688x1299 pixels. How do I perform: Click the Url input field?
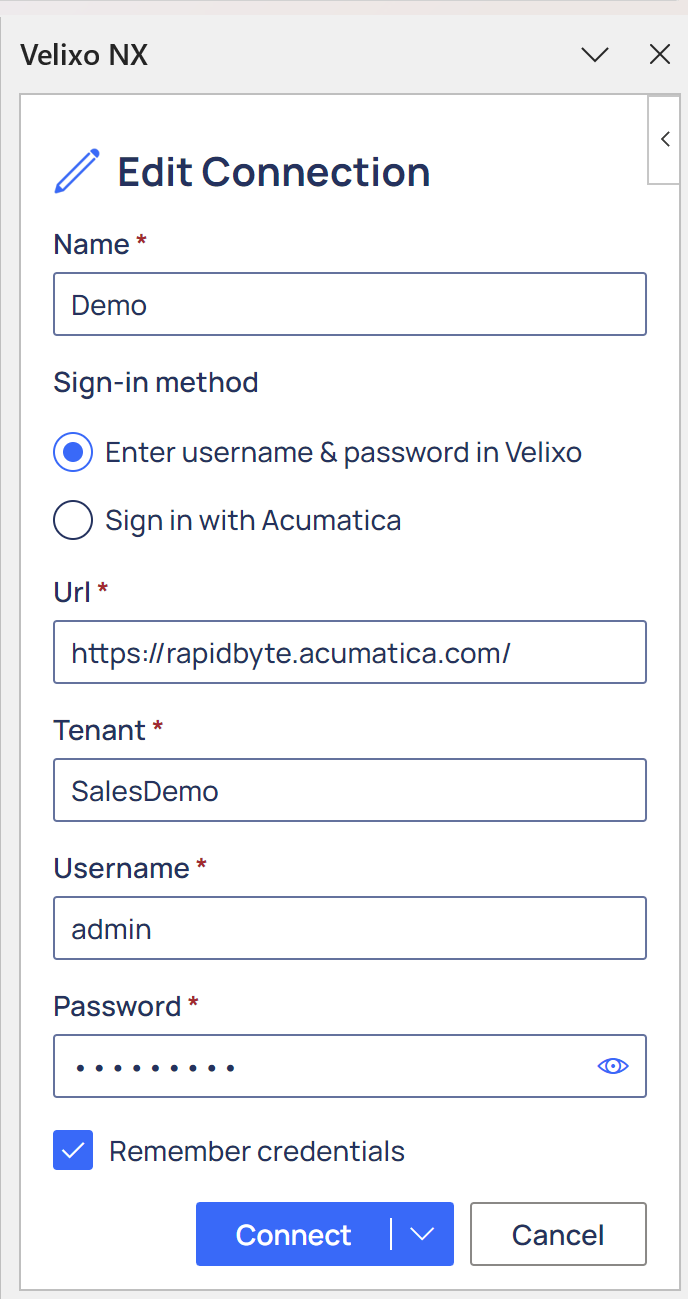[350, 652]
